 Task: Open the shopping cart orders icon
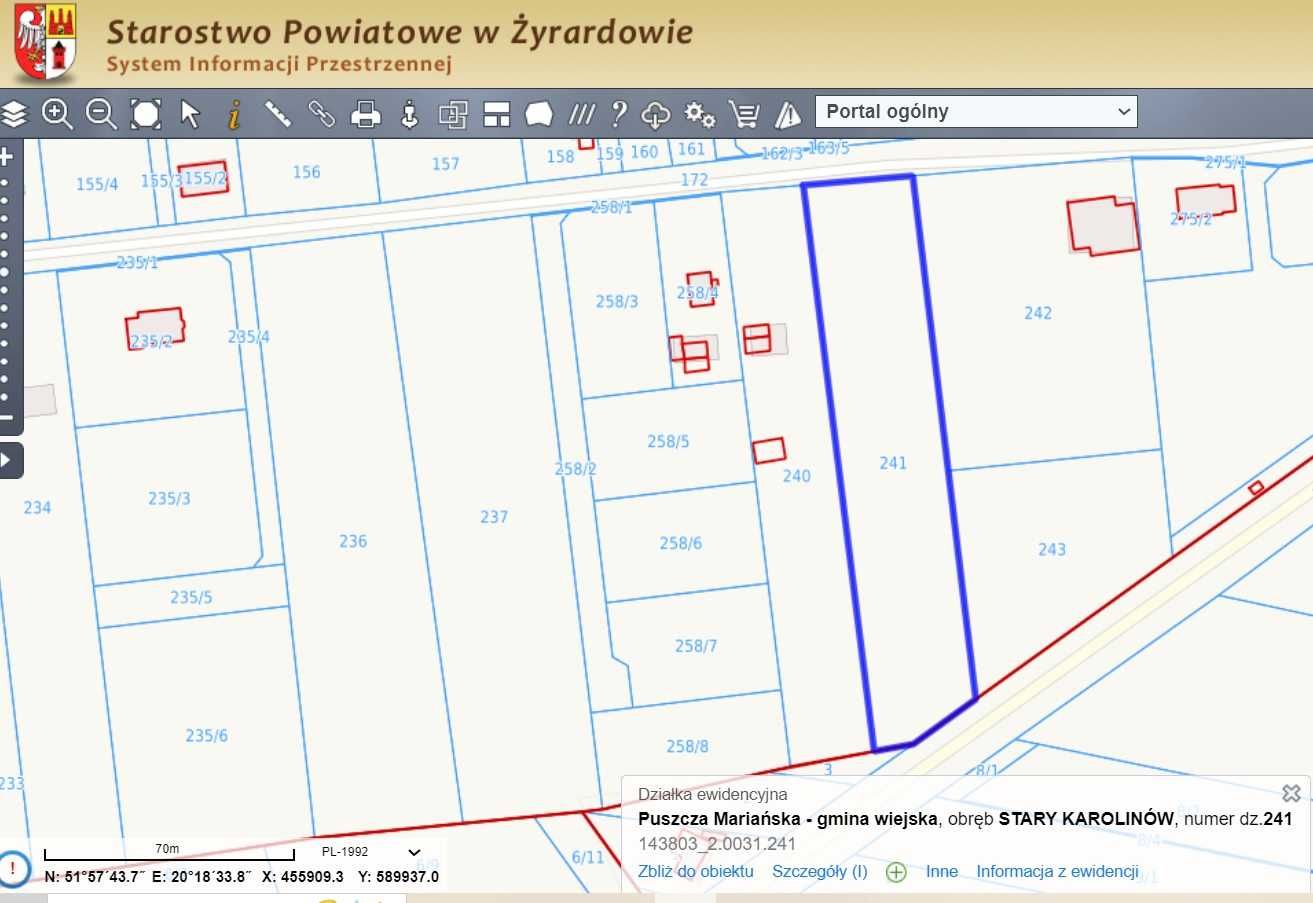point(744,113)
